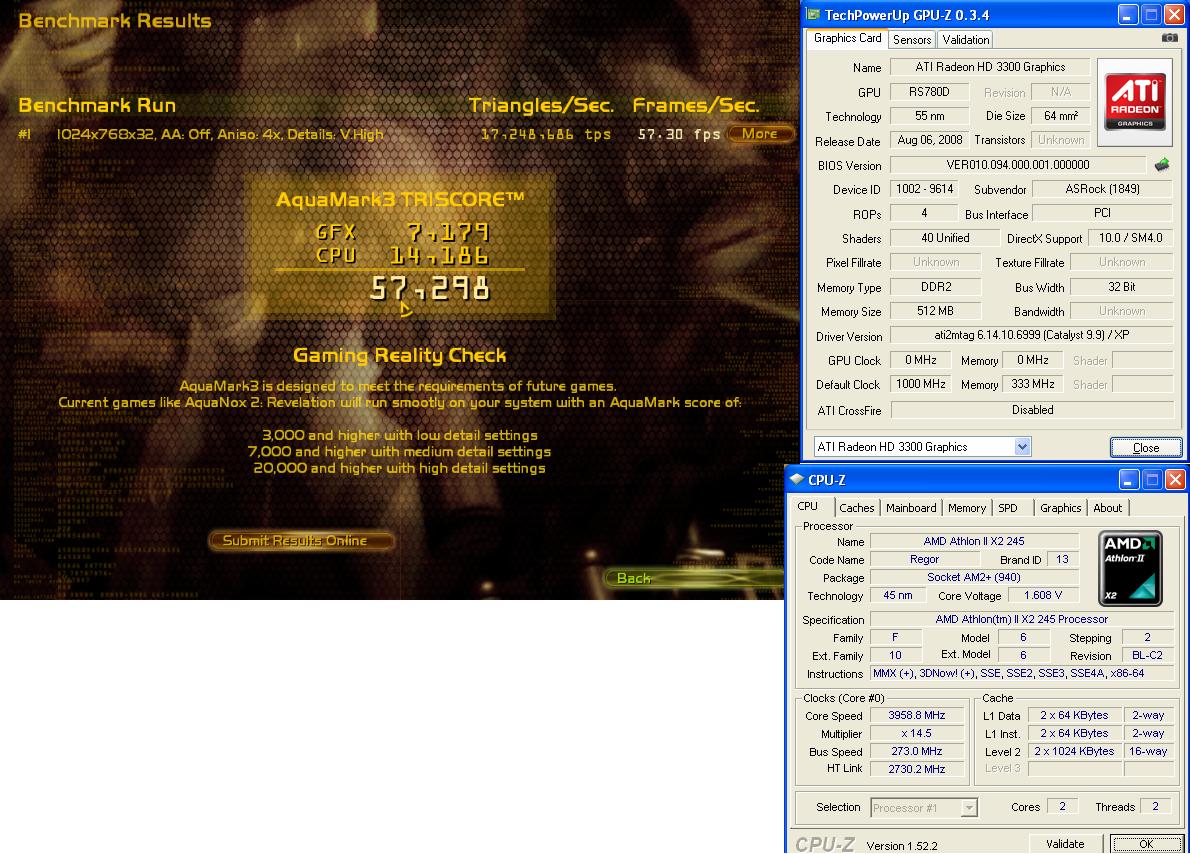Click the Gaming Reality Check heading

[399, 355]
